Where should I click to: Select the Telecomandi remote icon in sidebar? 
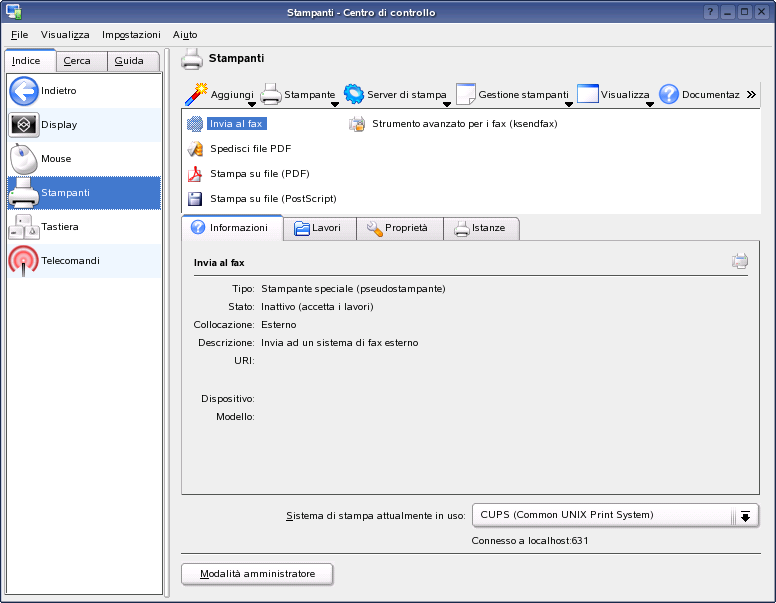(x=24, y=261)
